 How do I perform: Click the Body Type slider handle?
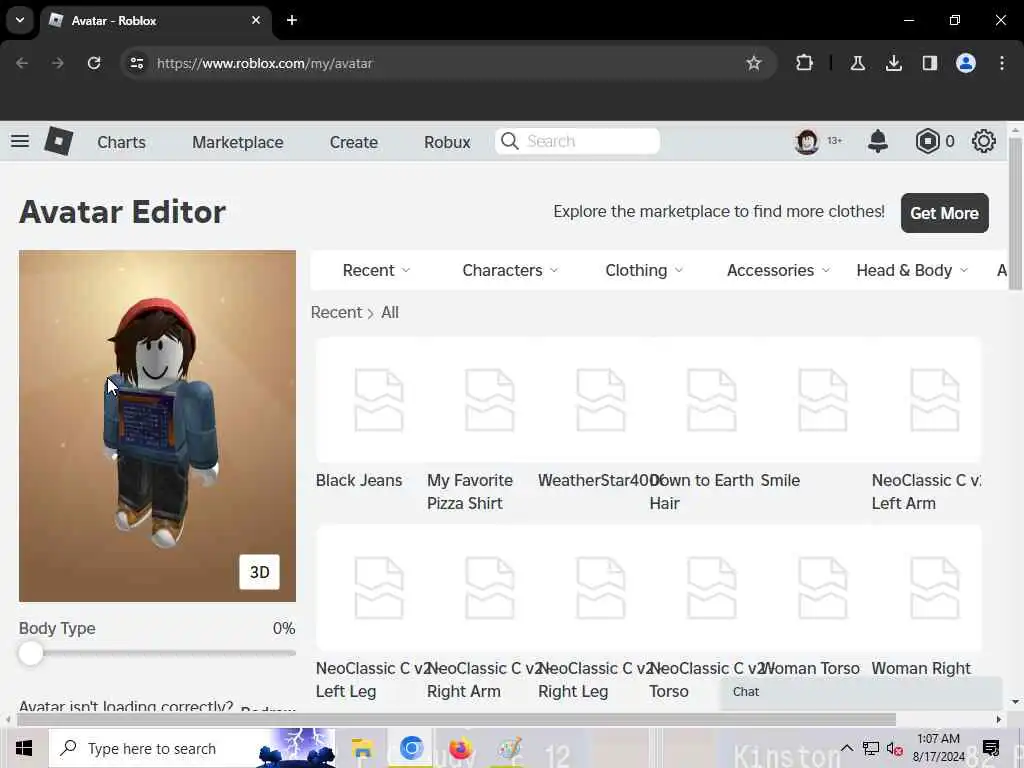tap(31, 653)
